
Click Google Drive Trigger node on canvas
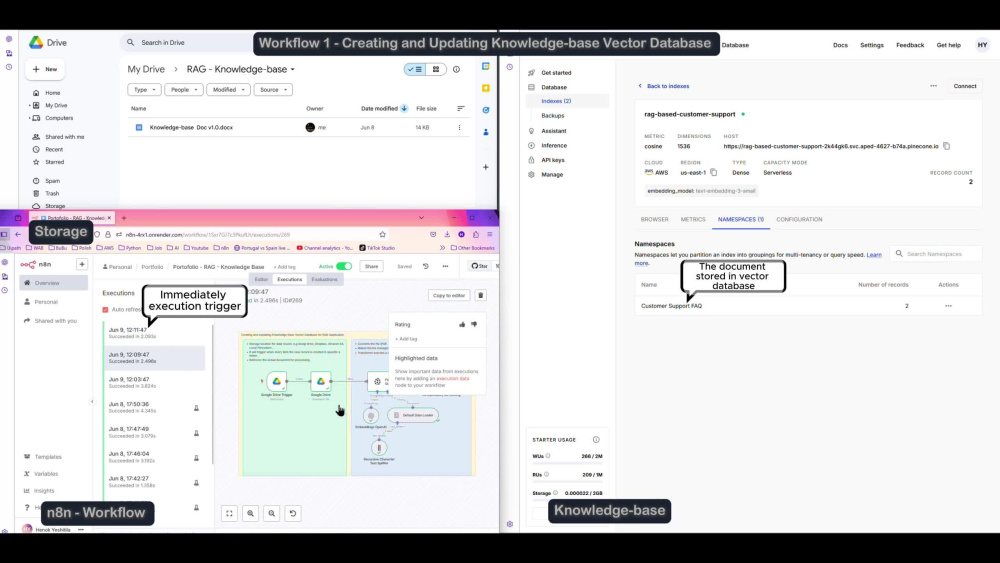pos(277,381)
